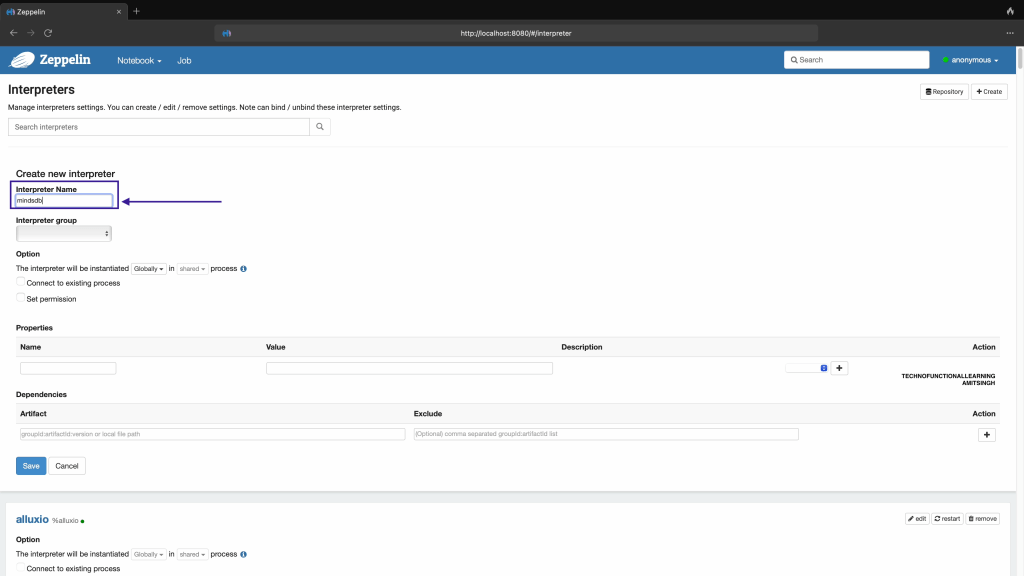Click the plus icon in Properties row
Viewport: 1024px width, 576px height.
[840, 368]
